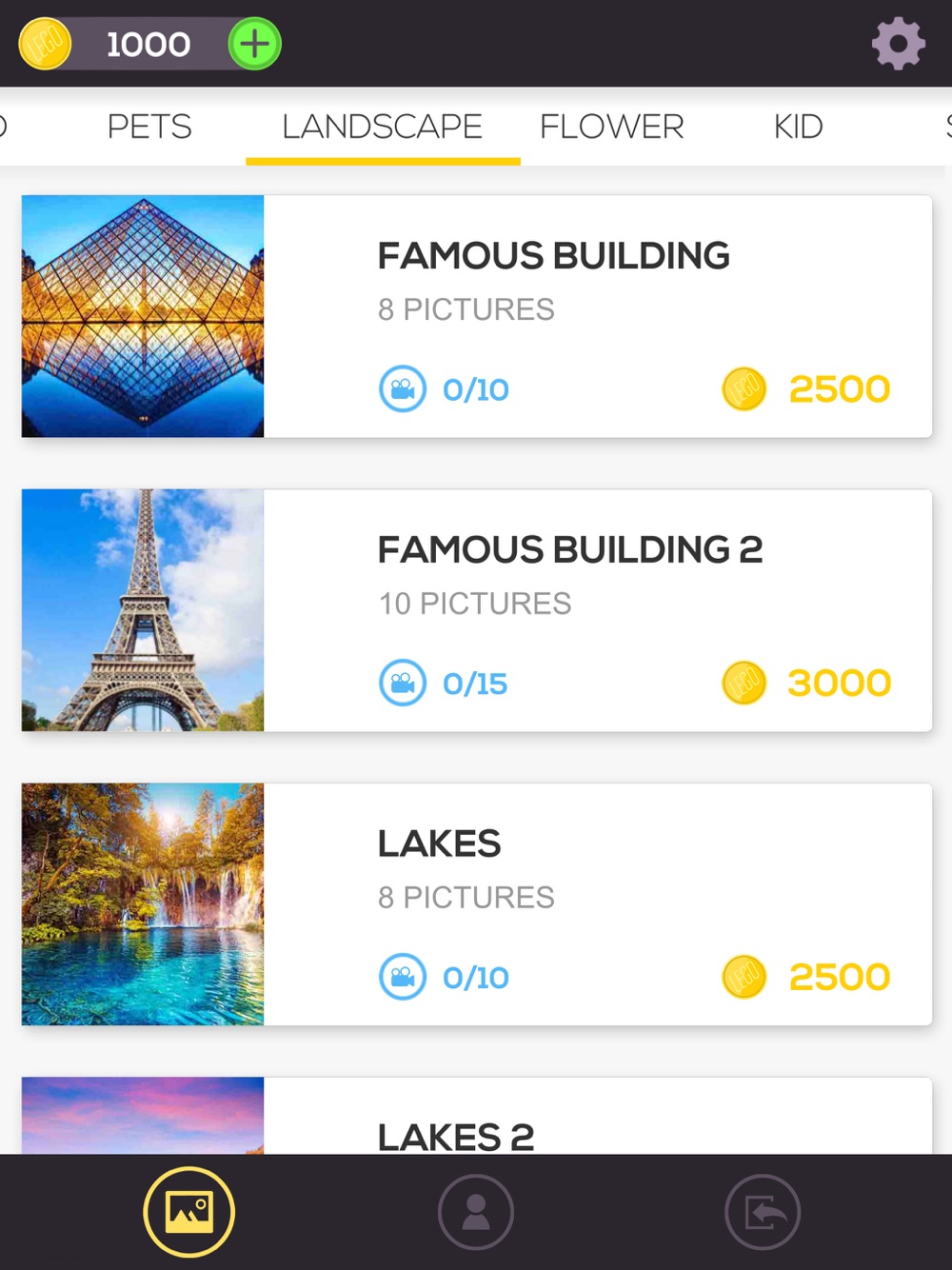Tap the green plus add-coins button
The height and width of the screenshot is (1270, 952).
tap(254, 44)
